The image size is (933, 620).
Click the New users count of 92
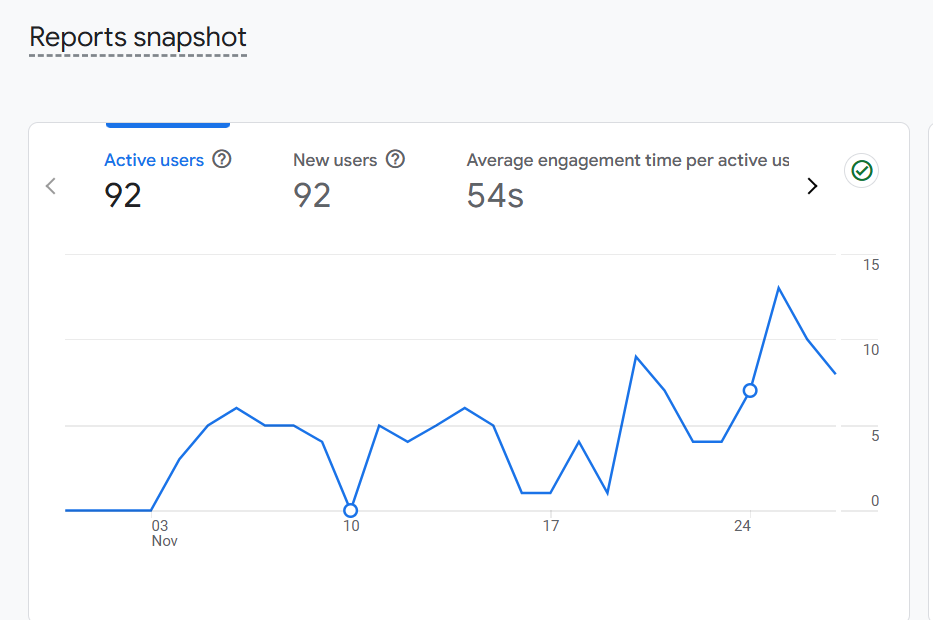pyautogui.click(x=312, y=195)
